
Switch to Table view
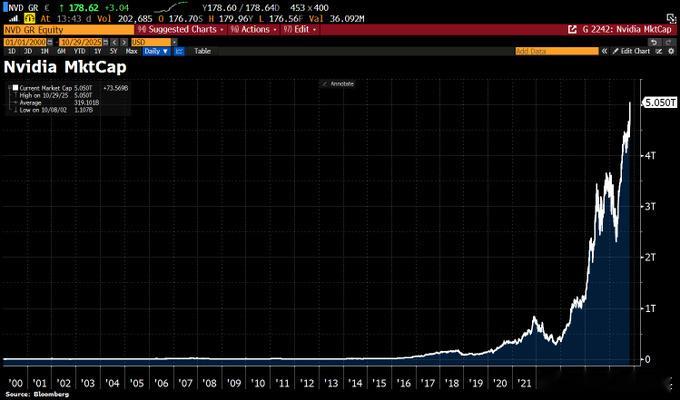202,51
